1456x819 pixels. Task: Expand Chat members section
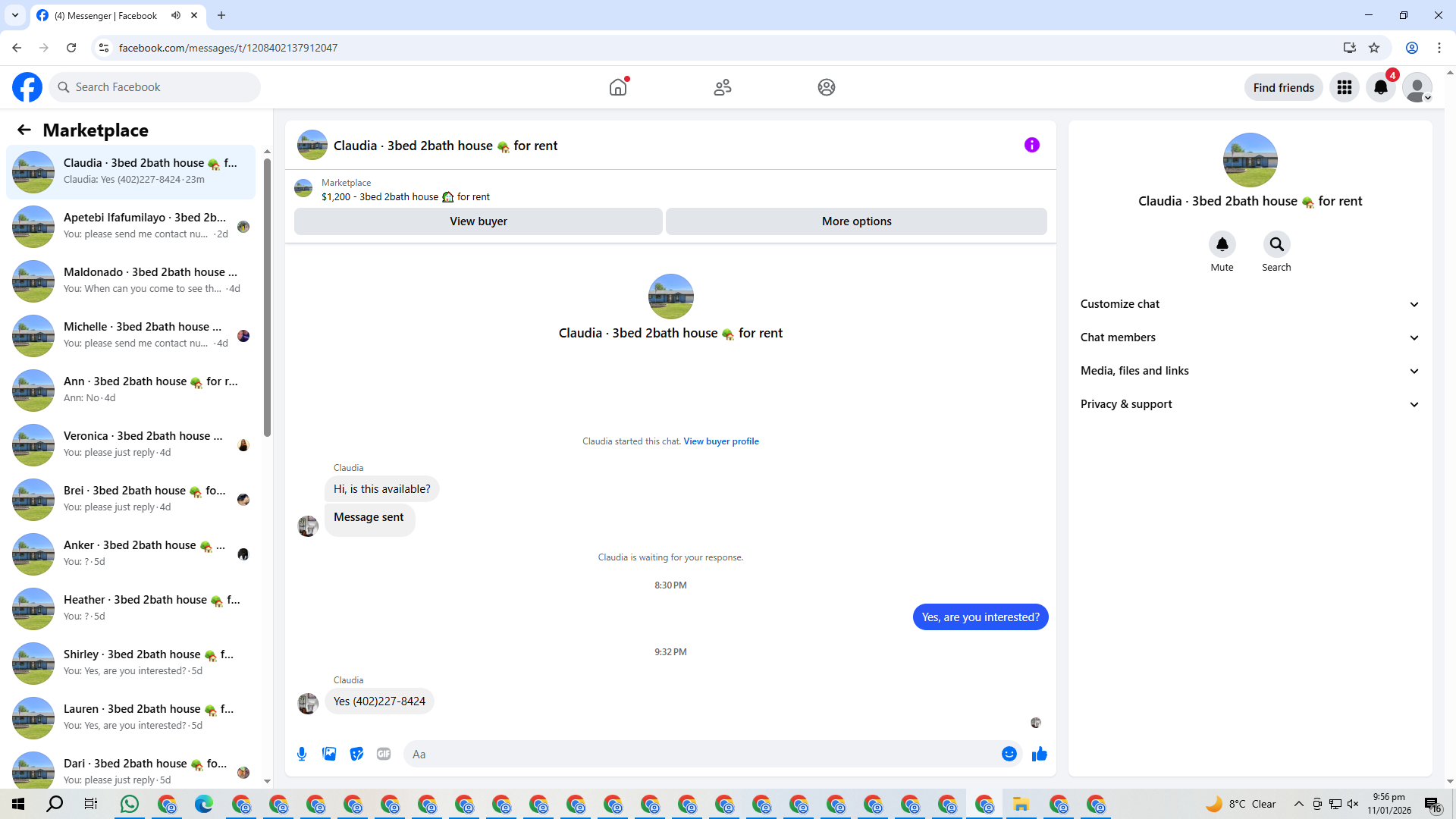click(x=1250, y=337)
